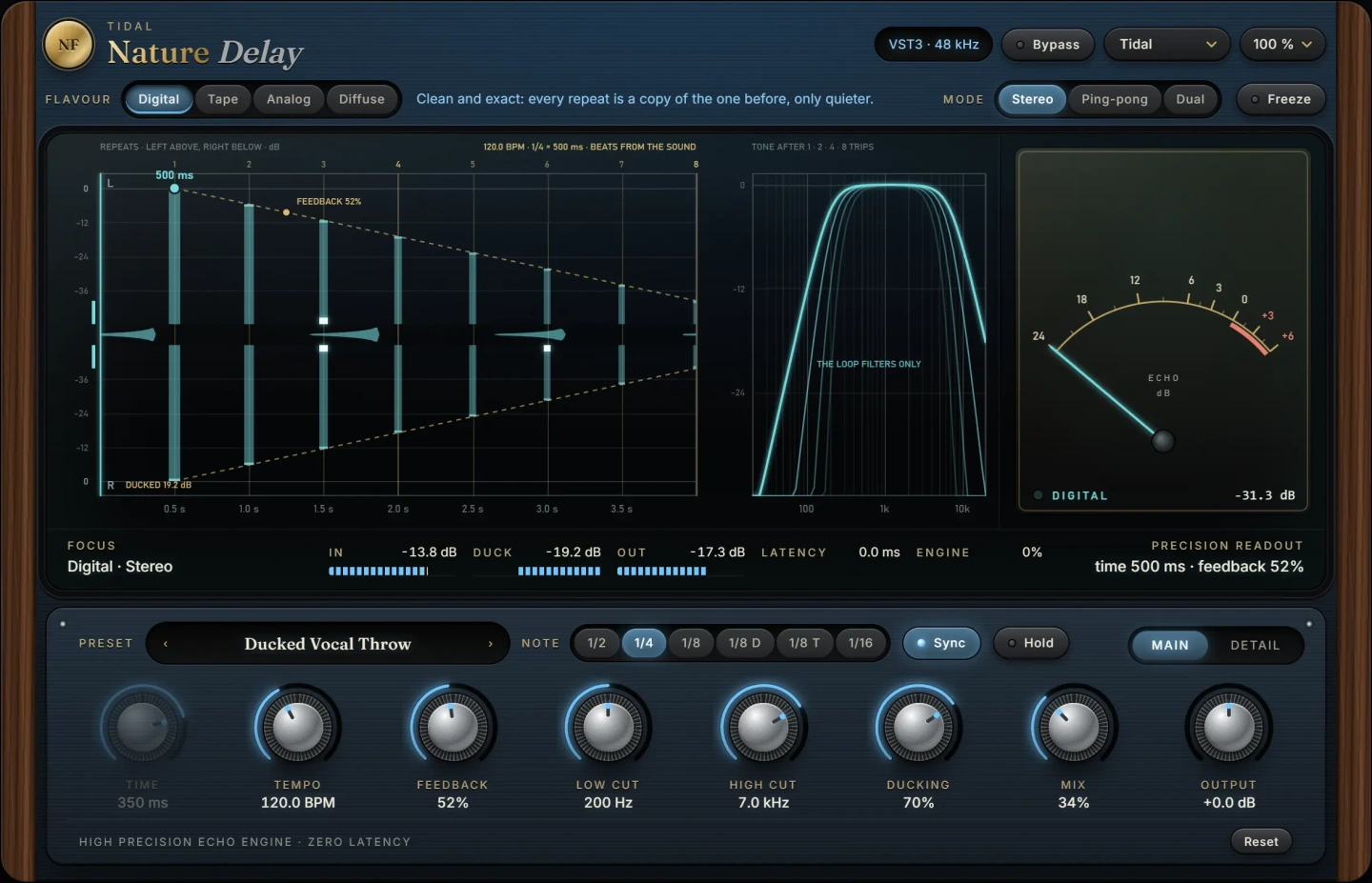The height and width of the screenshot is (883, 1372).
Task: Click the NF logo badge
Action: (69, 45)
